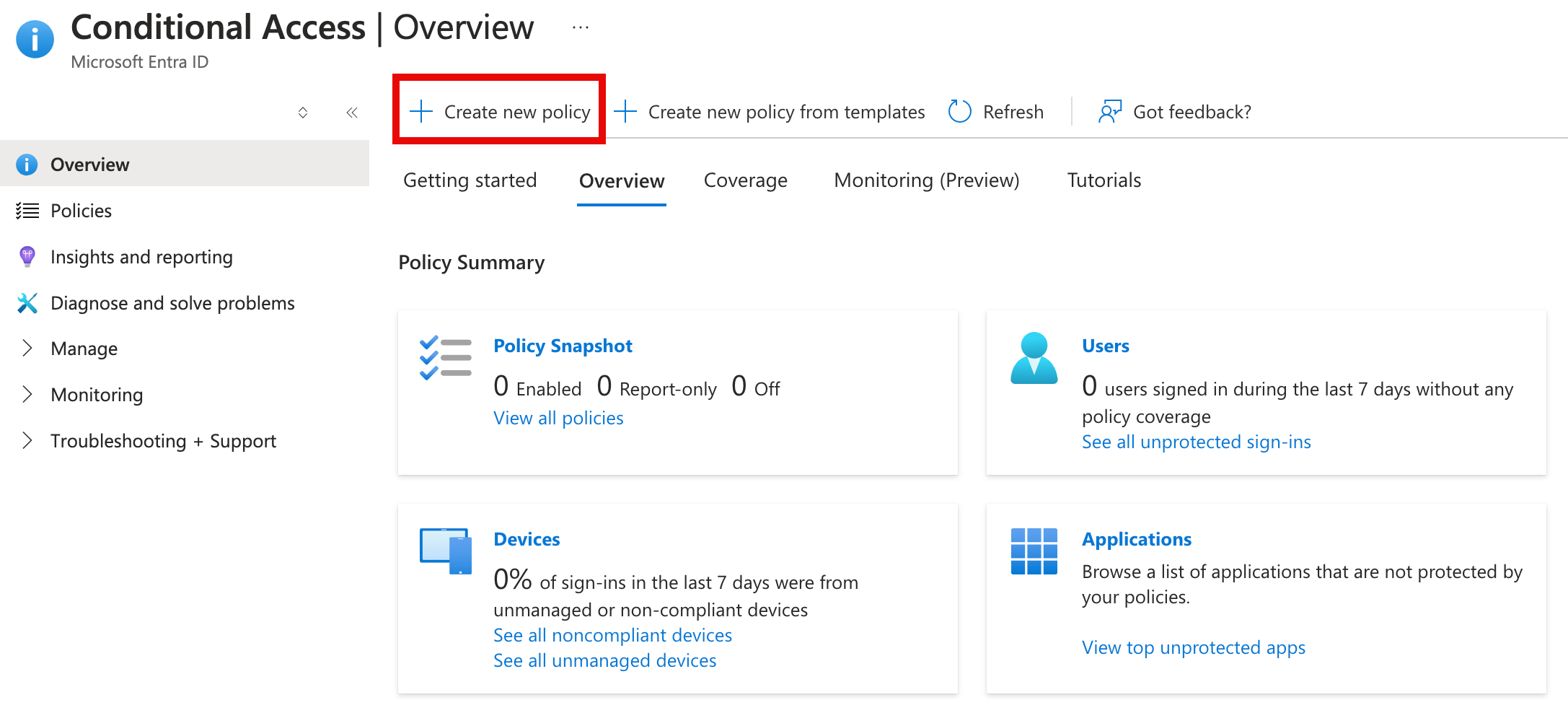The image size is (1568, 726).
Task: Expand the Manage section
Action: click(27, 349)
